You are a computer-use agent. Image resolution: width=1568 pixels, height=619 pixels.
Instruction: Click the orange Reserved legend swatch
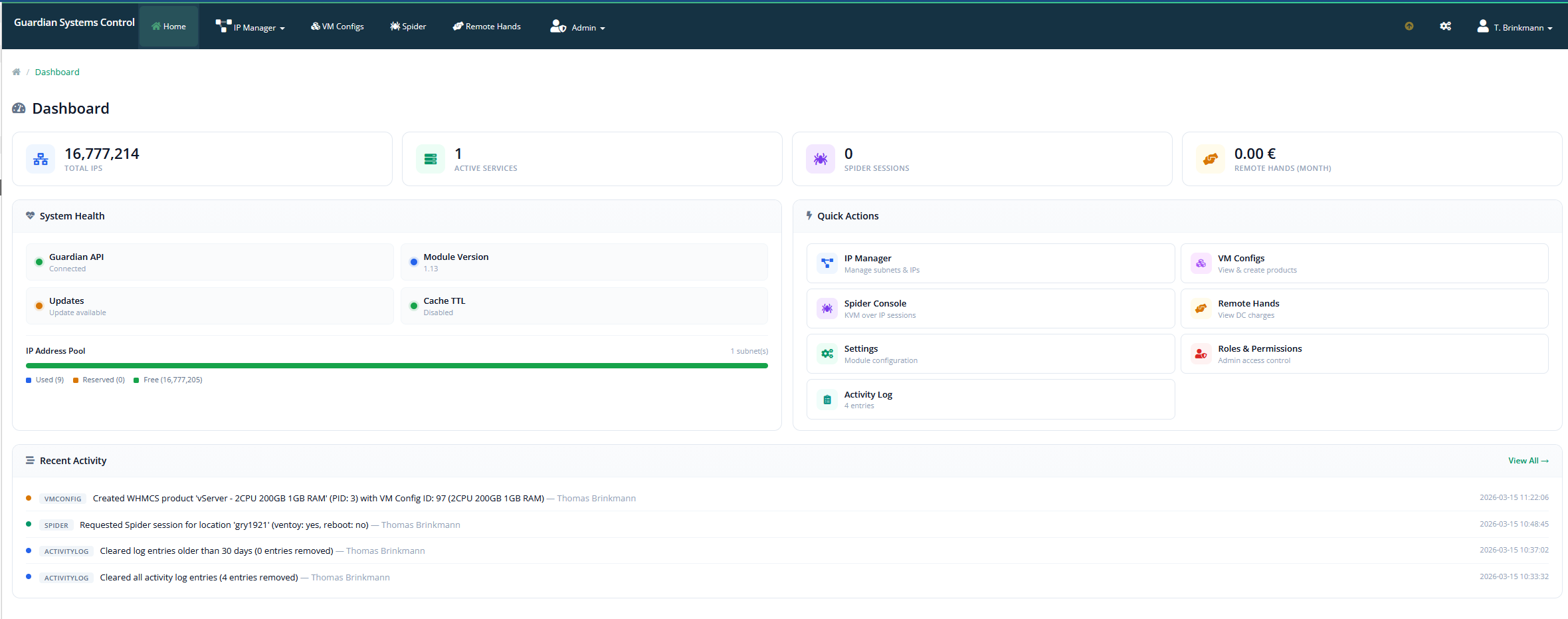tap(76, 380)
